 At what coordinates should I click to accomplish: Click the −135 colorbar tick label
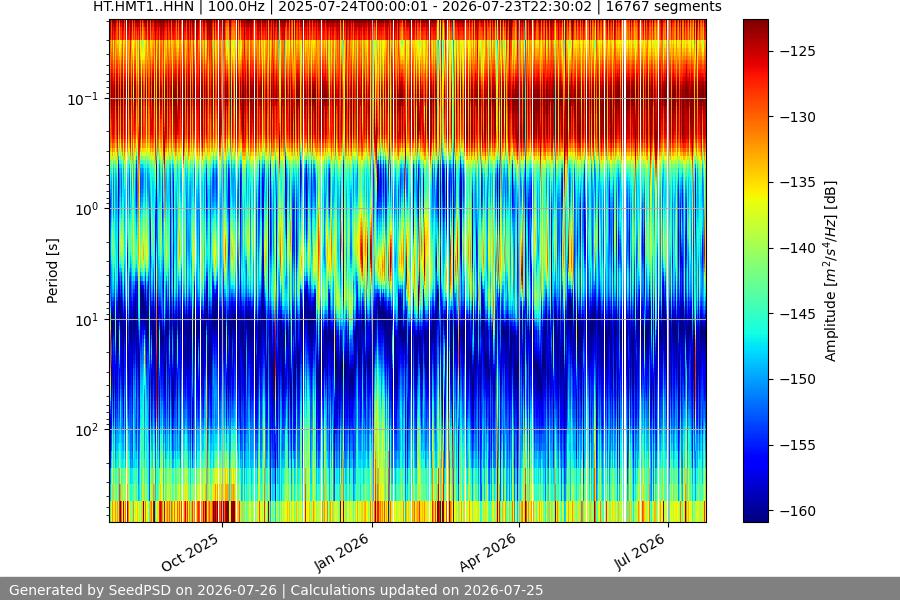tap(798, 182)
